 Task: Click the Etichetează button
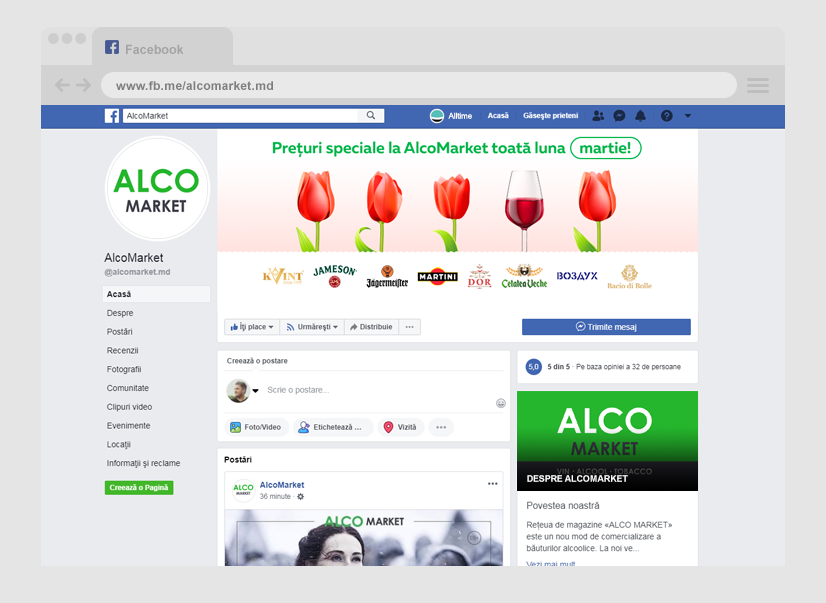click(333, 427)
